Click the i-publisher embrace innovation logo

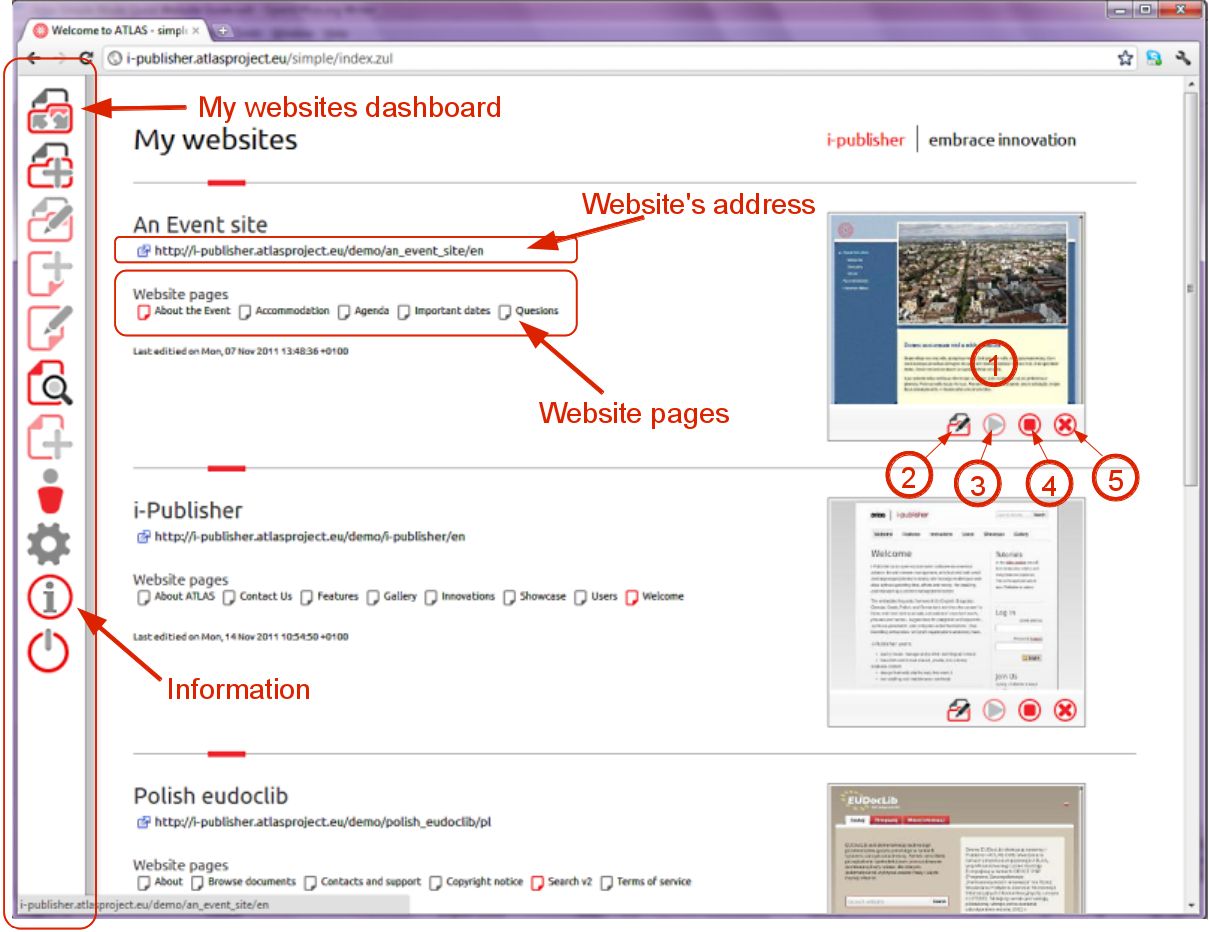pyautogui.click(x=951, y=140)
